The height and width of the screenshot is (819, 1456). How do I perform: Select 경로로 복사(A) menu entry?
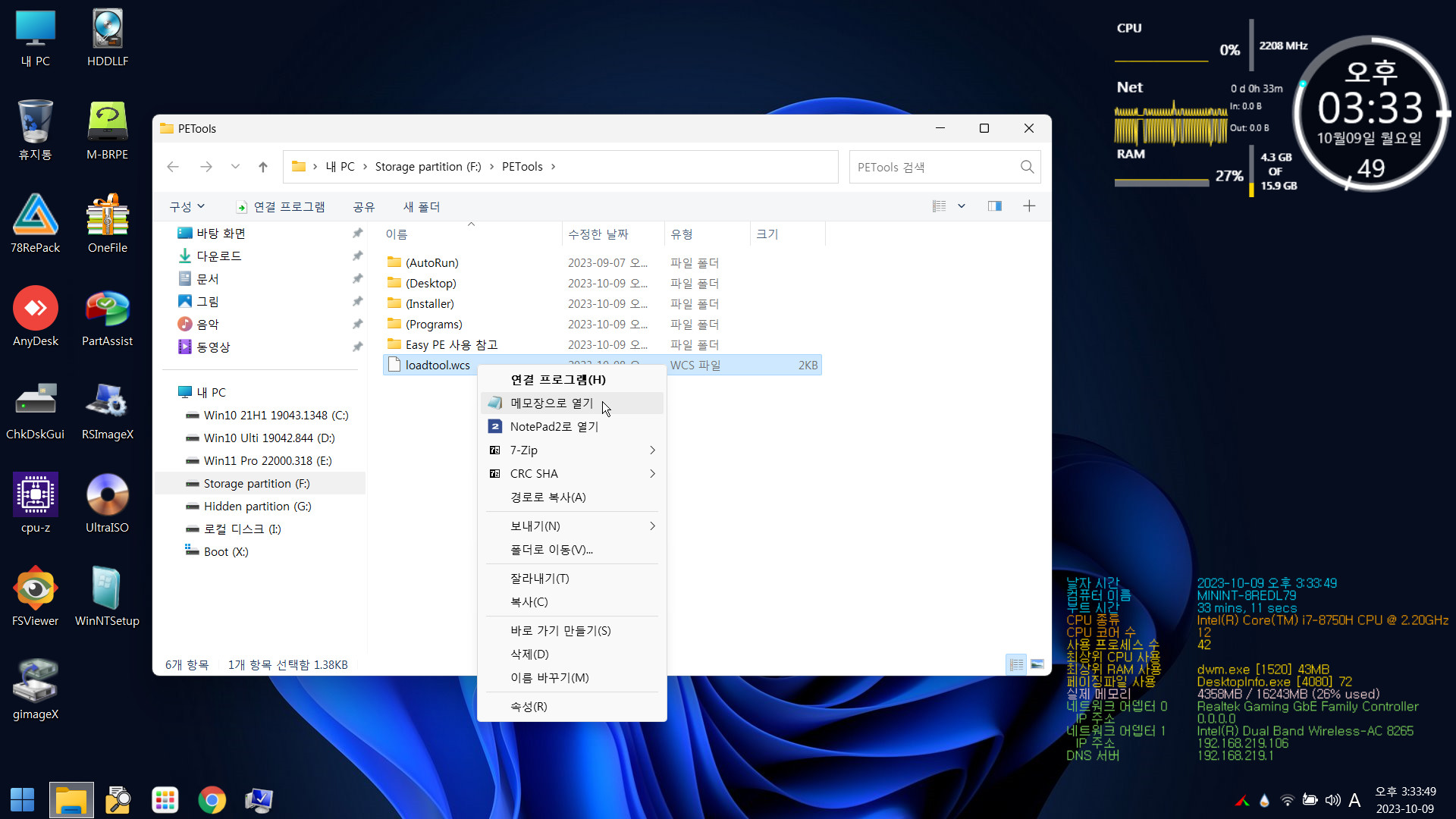[x=572, y=497]
